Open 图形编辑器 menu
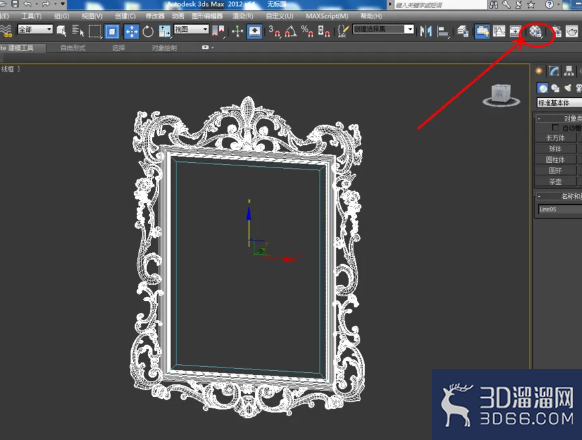 click(207, 16)
